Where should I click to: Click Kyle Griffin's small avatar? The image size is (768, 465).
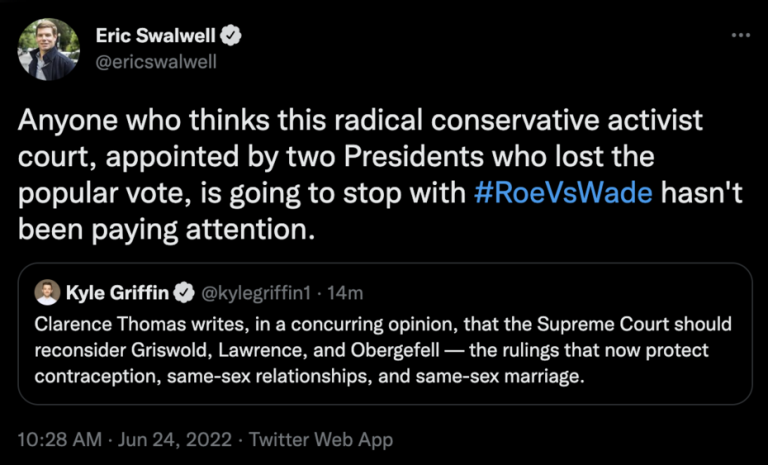[46, 293]
